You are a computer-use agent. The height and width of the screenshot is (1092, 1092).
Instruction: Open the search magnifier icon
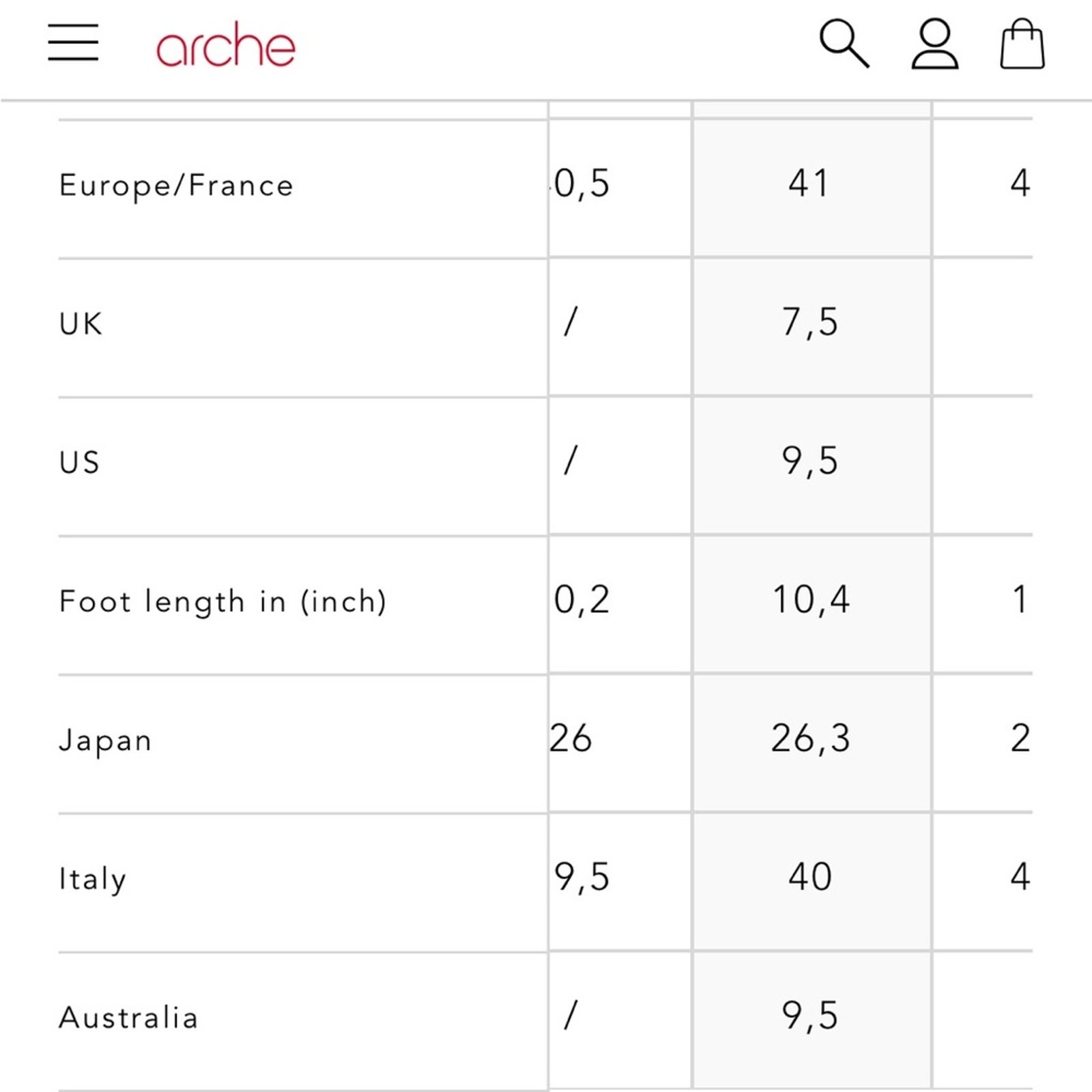pyautogui.click(x=844, y=44)
